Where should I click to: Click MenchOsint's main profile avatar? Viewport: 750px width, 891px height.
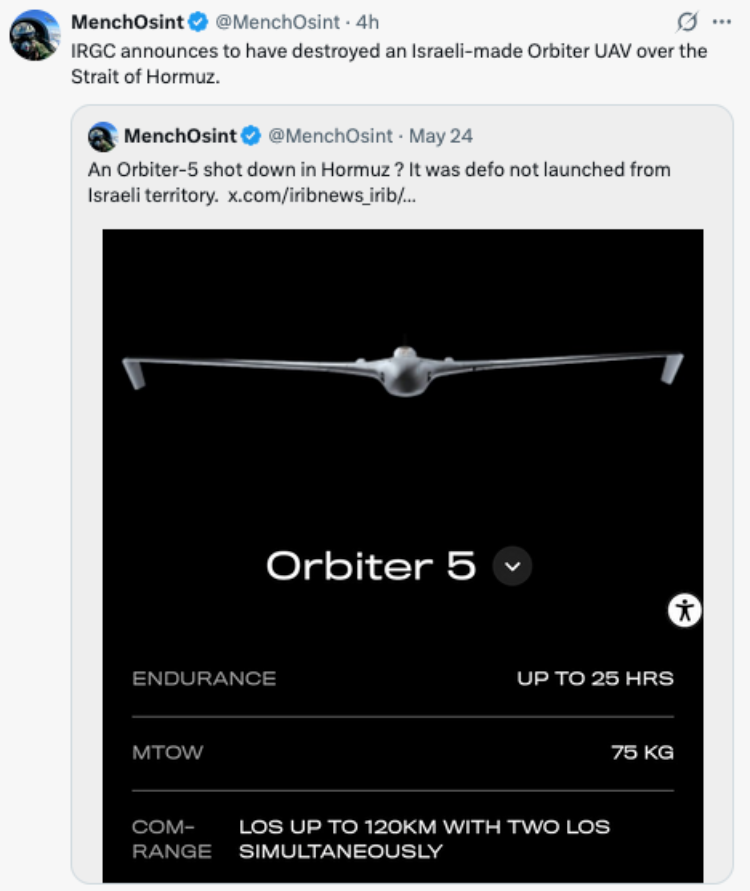tap(35, 35)
